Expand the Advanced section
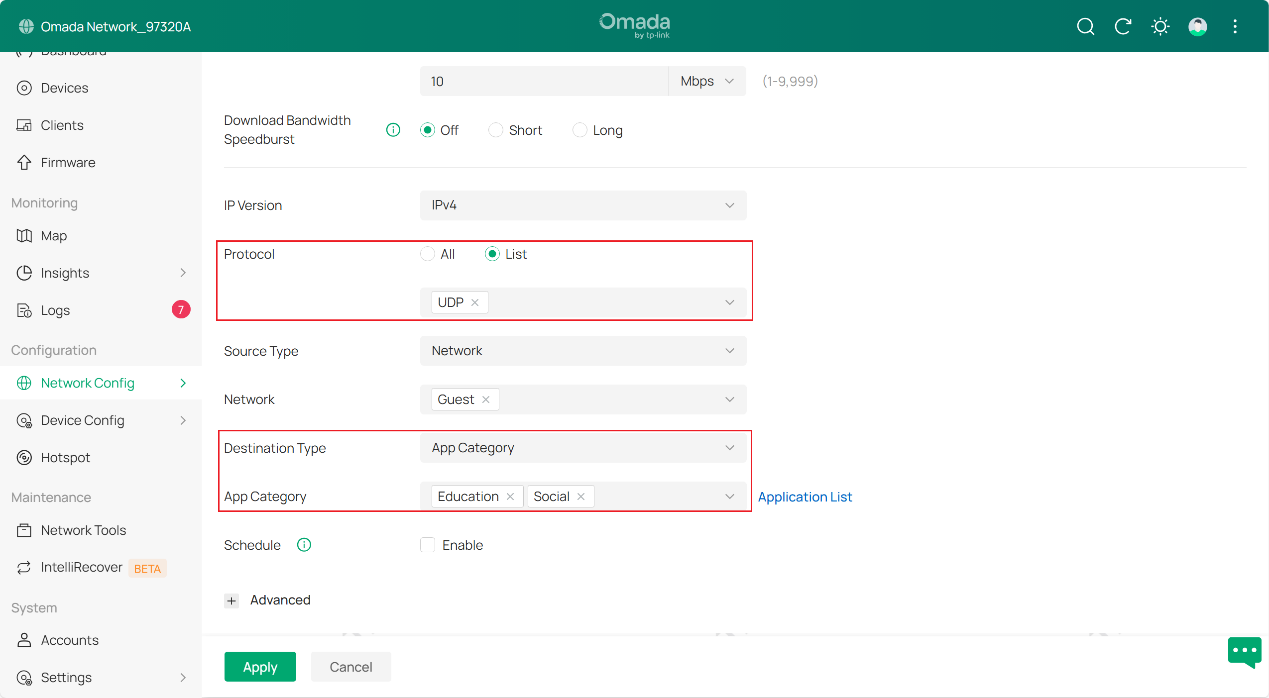The width and height of the screenshot is (1269, 698). pos(232,601)
